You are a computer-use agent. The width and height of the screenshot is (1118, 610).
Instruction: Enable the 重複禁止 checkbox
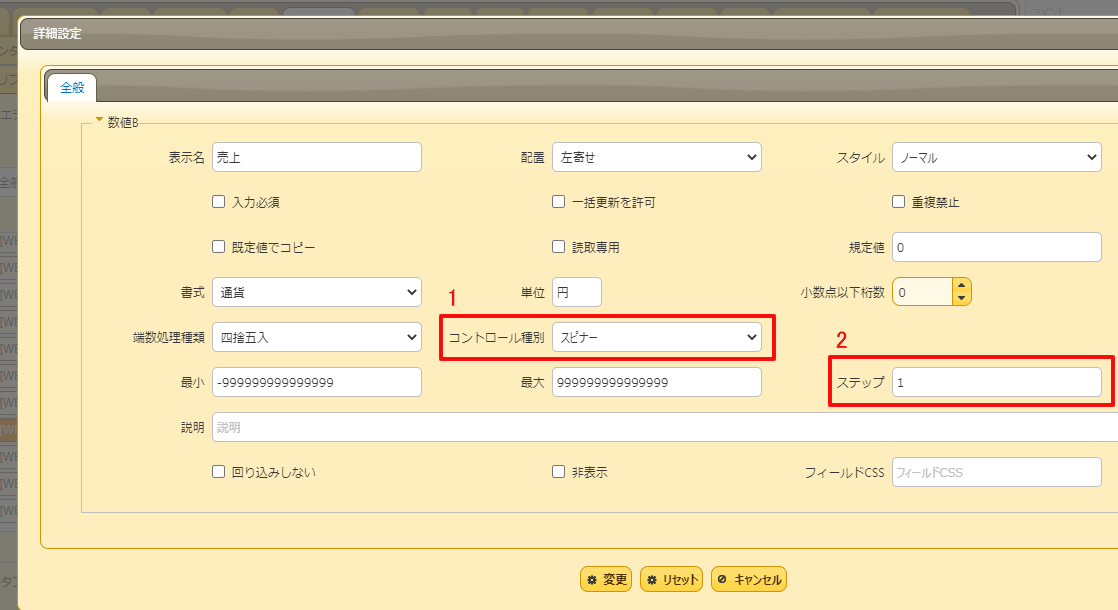pyautogui.click(x=898, y=201)
